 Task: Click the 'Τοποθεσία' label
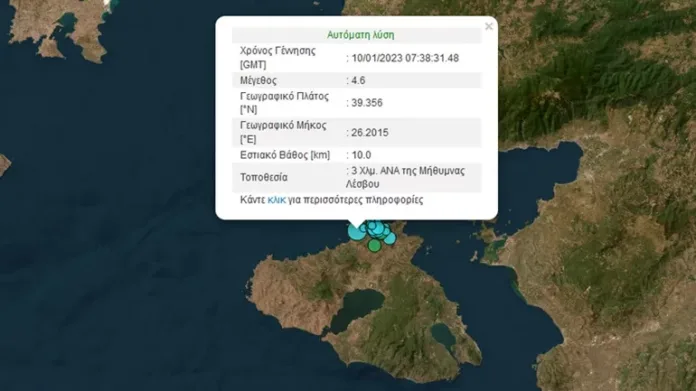[x=264, y=178]
